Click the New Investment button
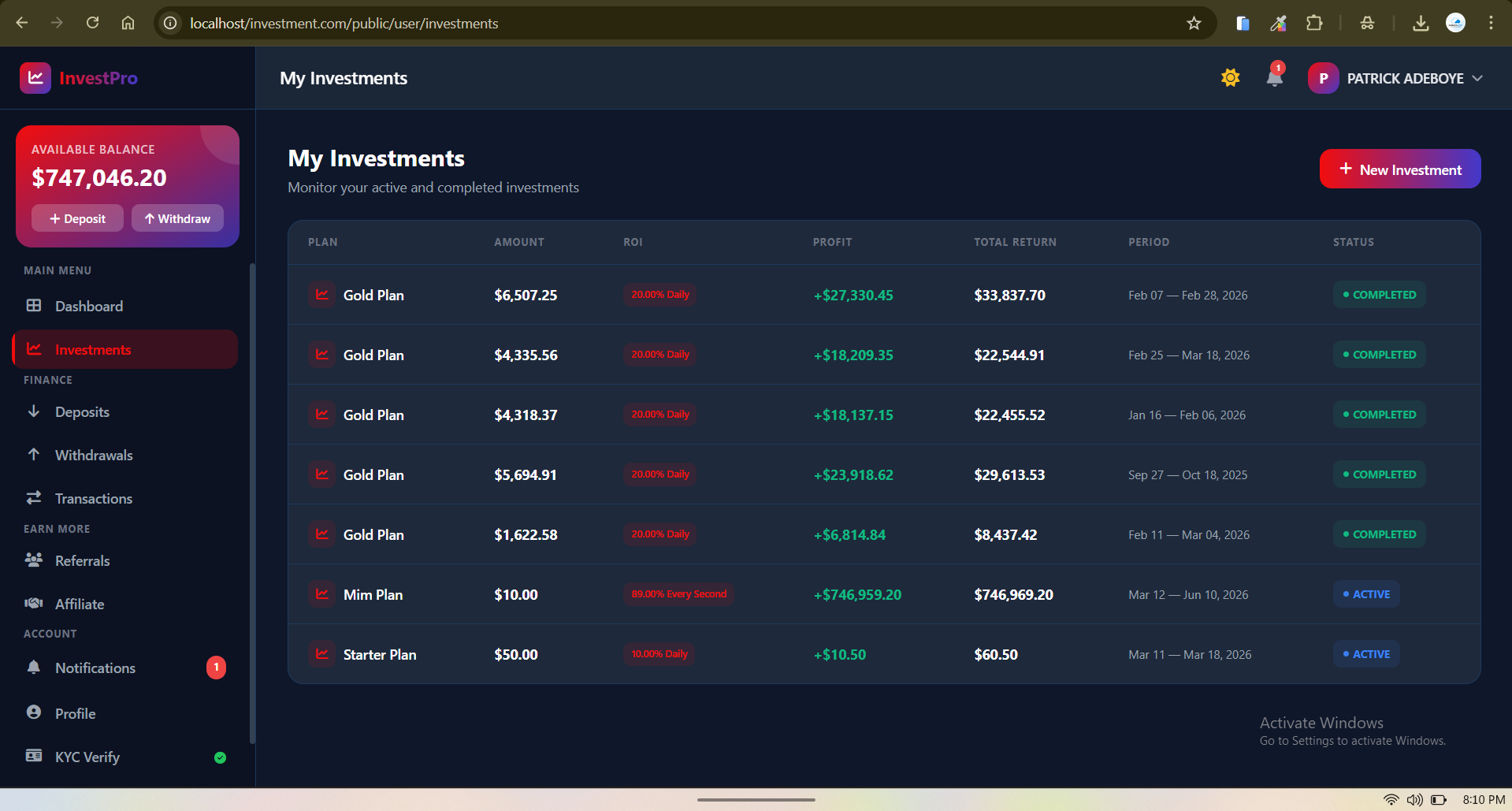 point(1399,169)
